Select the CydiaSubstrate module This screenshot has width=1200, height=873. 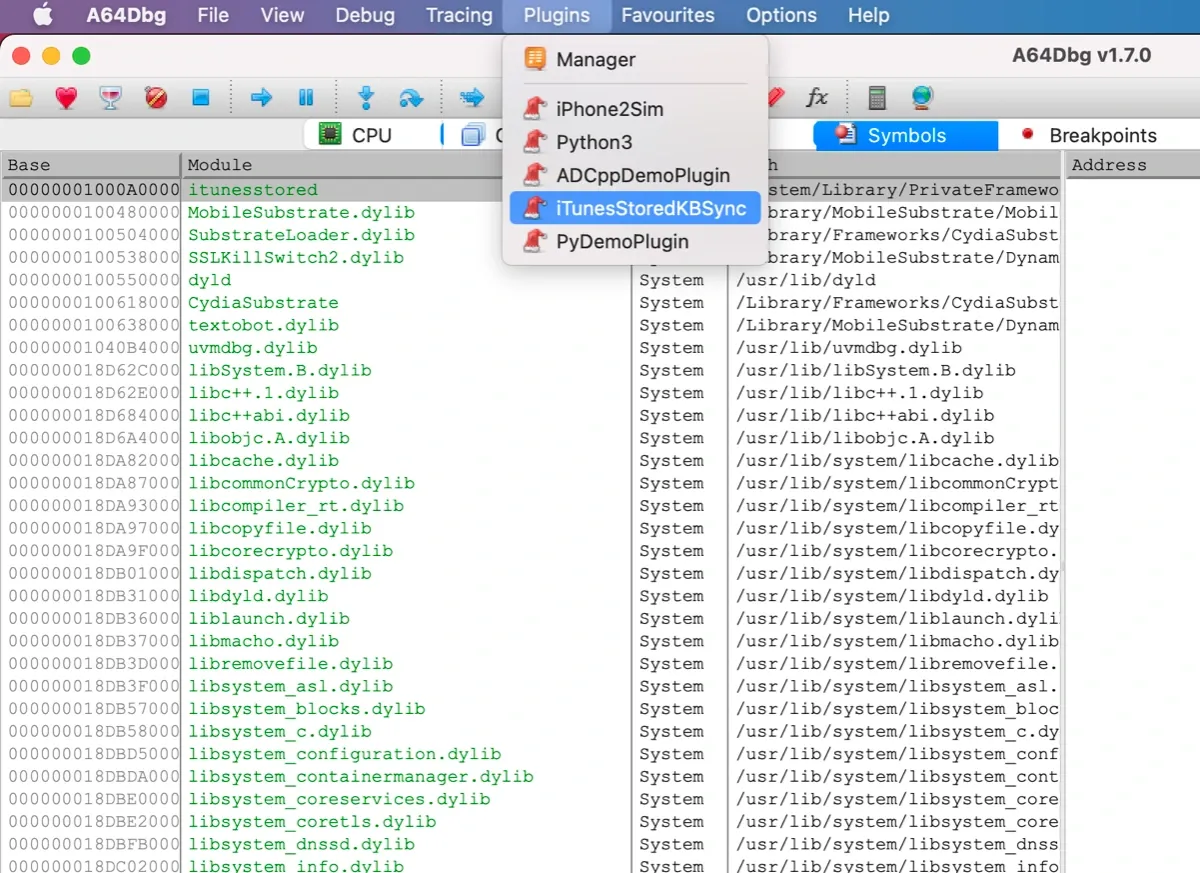263,302
